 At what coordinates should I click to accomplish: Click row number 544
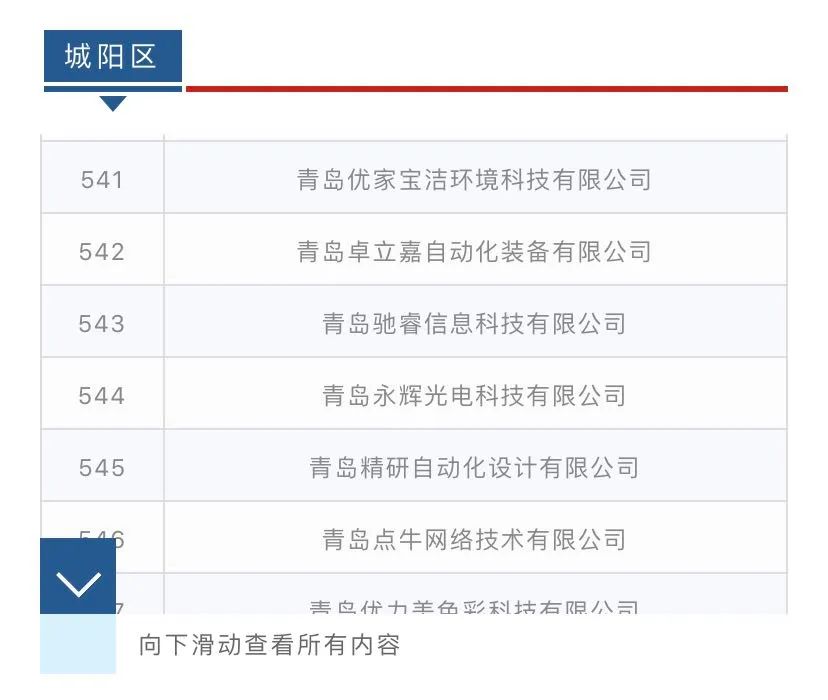[x=102, y=396]
